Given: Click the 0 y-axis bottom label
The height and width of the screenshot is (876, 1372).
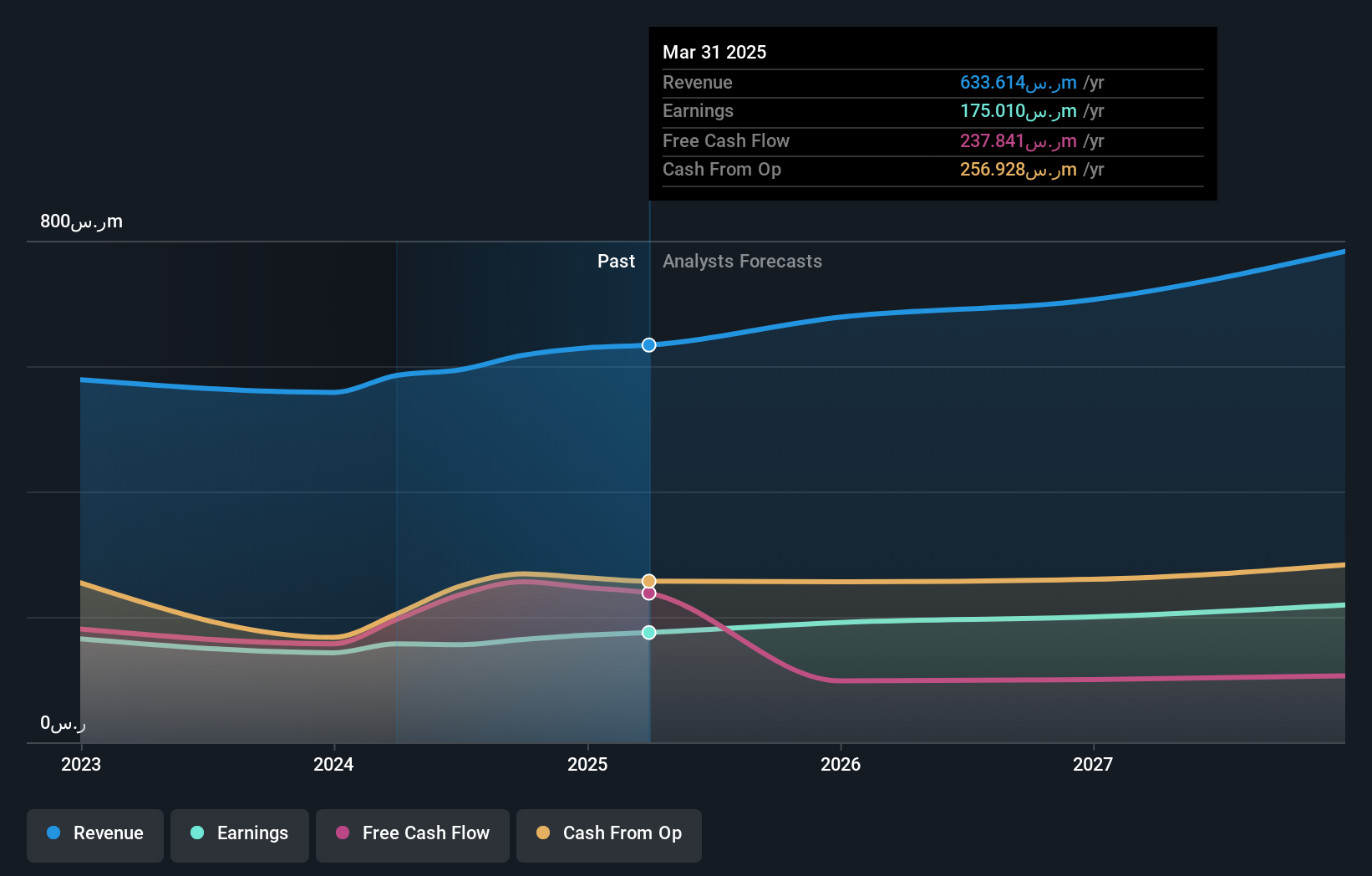Looking at the screenshot, I should click(x=63, y=723).
